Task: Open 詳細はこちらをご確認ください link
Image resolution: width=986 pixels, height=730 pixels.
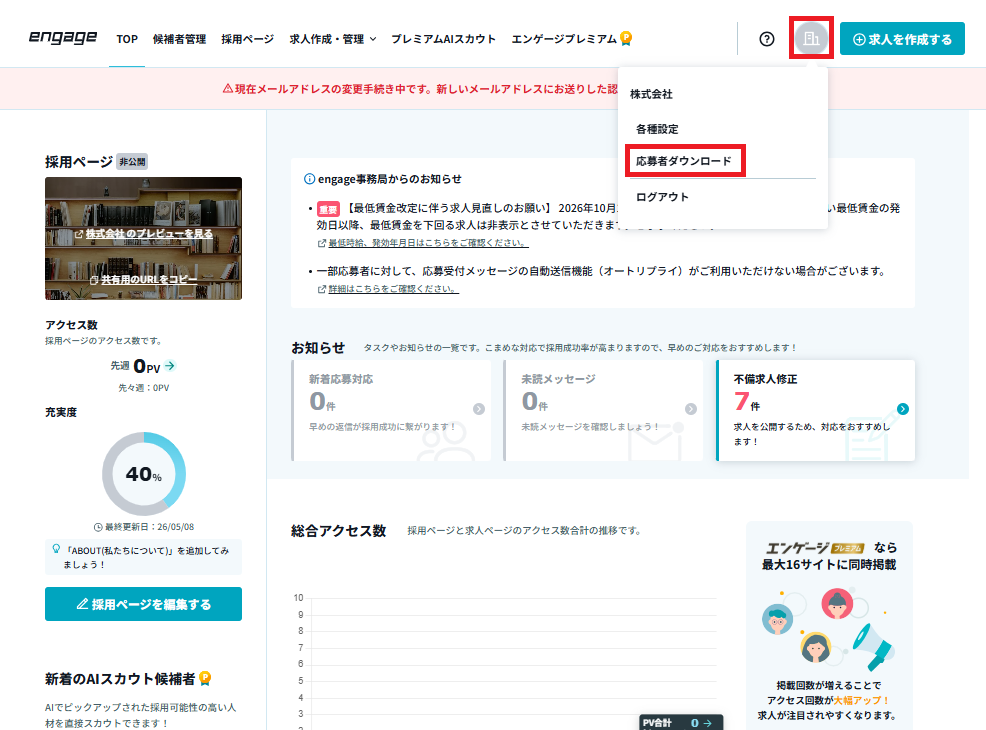Action: (388, 289)
